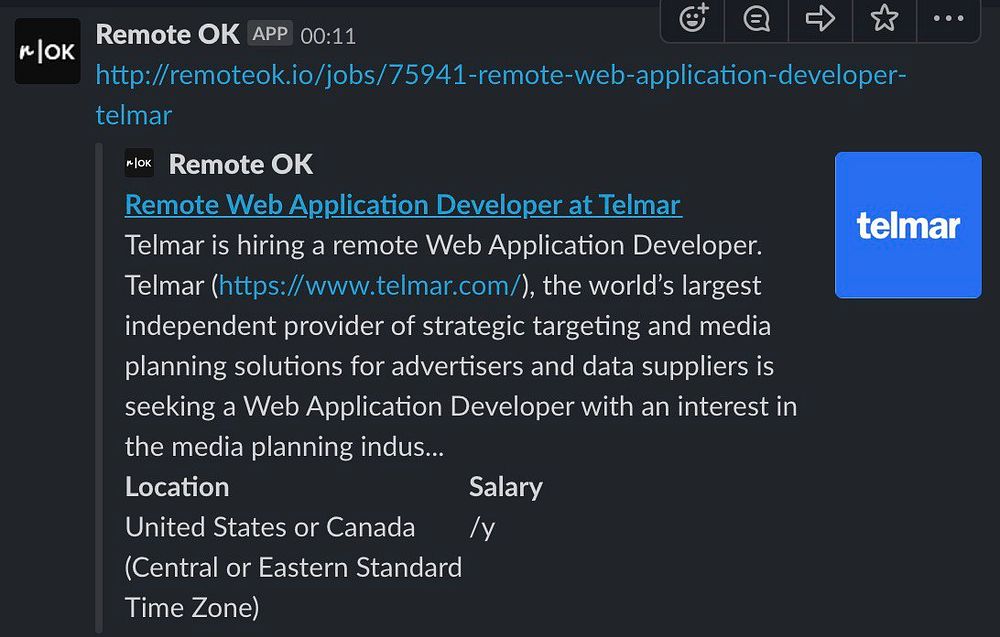Click the Remote OK attachment author name

pos(241,164)
